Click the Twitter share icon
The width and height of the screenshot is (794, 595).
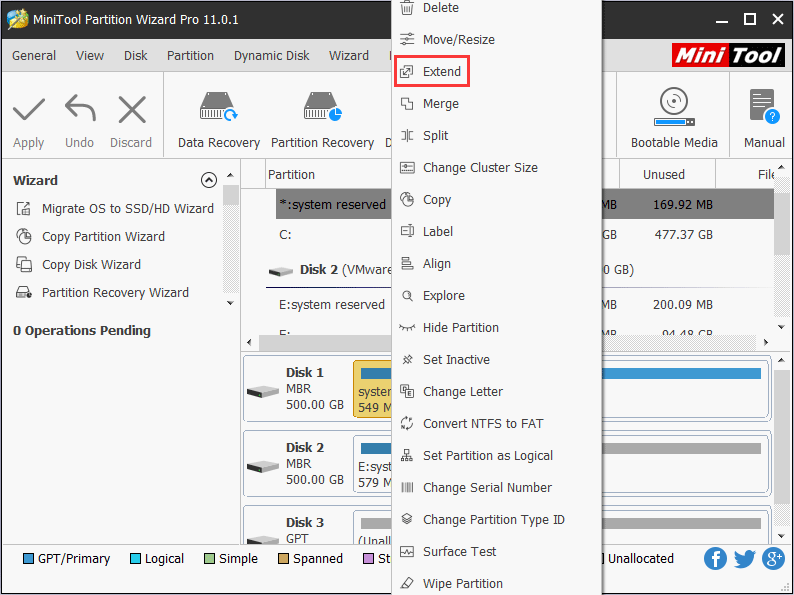744,558
